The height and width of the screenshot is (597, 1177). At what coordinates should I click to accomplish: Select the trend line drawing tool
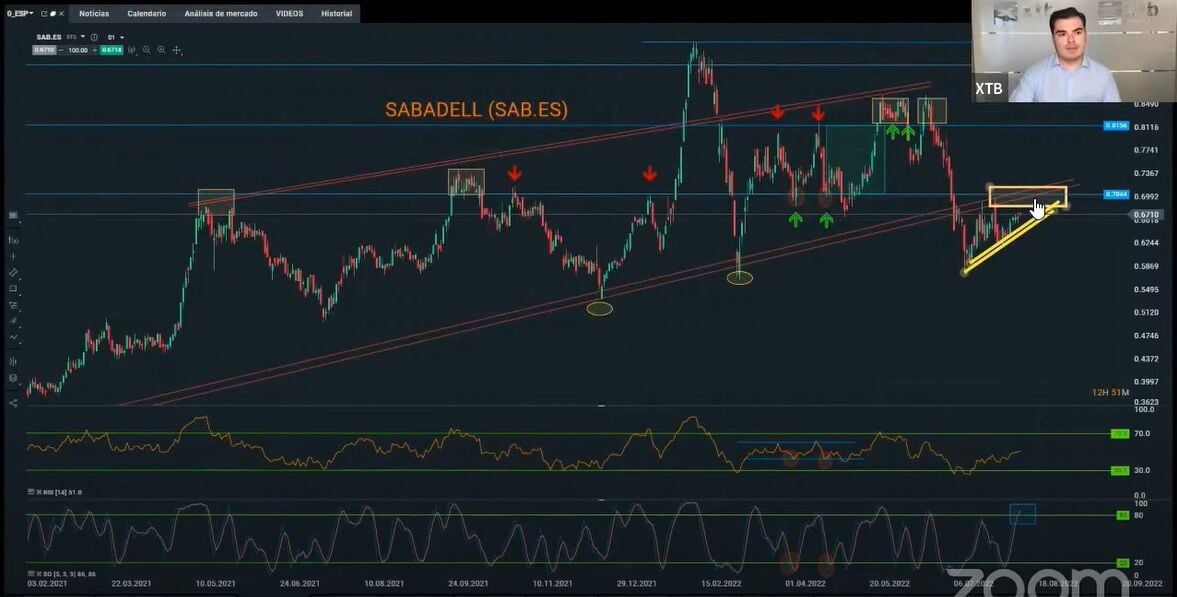tap(13, 273)
